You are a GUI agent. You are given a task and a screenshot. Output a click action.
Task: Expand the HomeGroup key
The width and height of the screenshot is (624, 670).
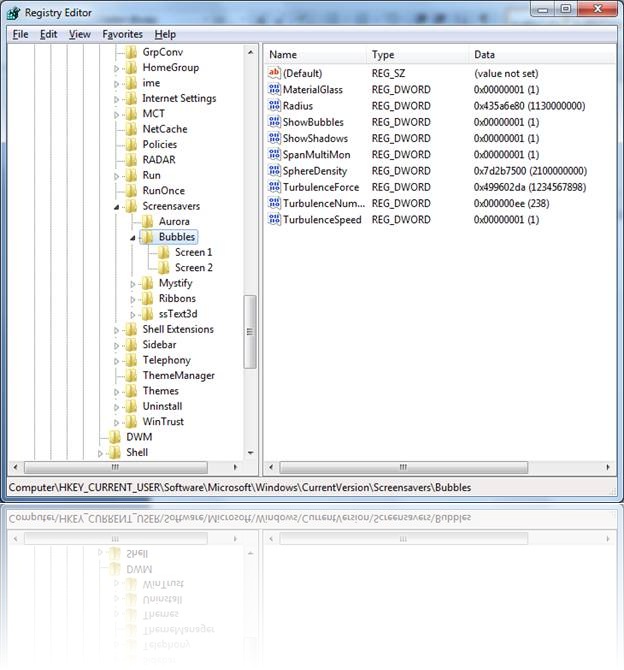pos(116,68)
